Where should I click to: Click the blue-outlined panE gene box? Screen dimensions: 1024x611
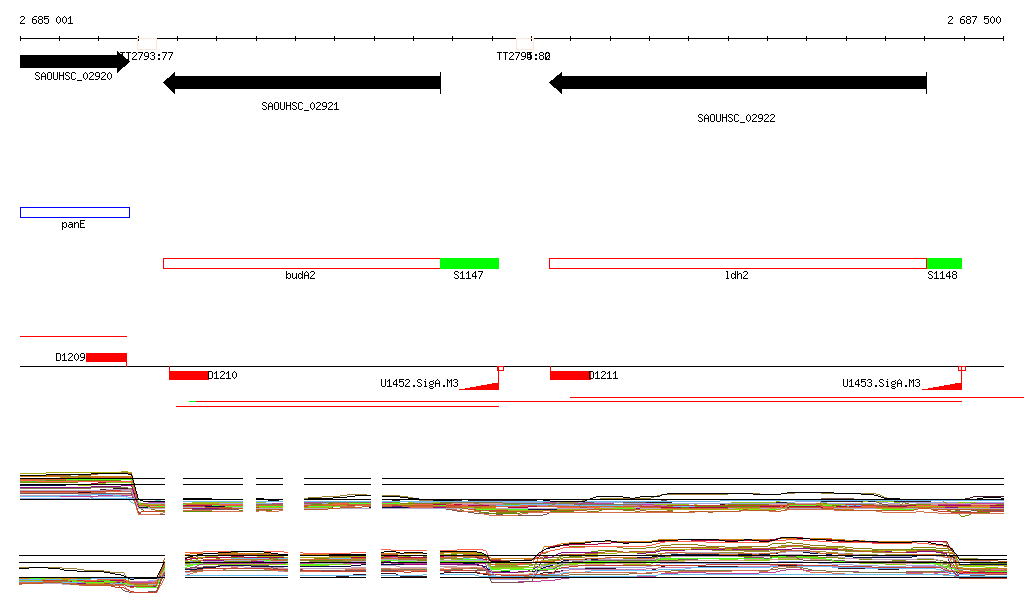pos(75,212)
